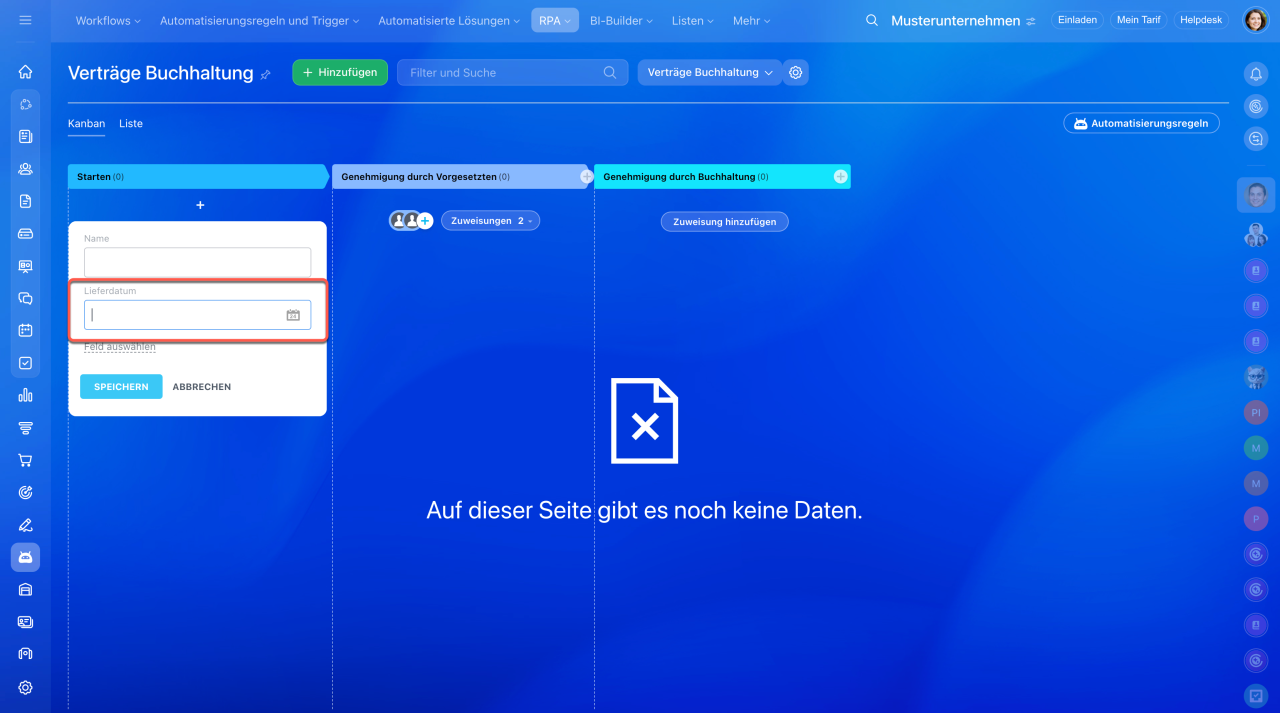Open the profile avatar in top right
The width and height of the screenshot is (1280, 713).
coord(1255,20)
